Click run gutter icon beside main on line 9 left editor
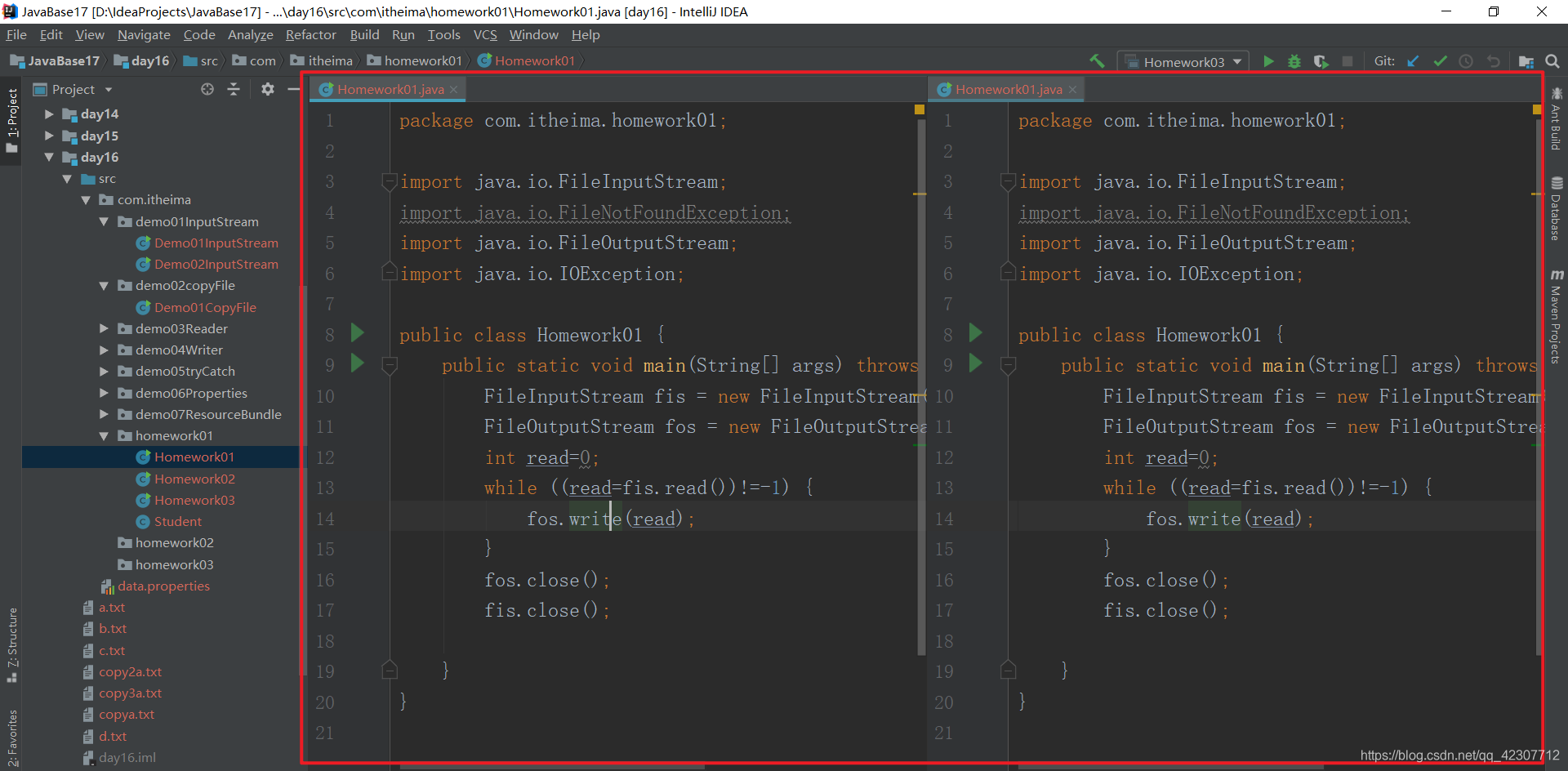This screenshot has height=771, width=1568. (357, 363)
